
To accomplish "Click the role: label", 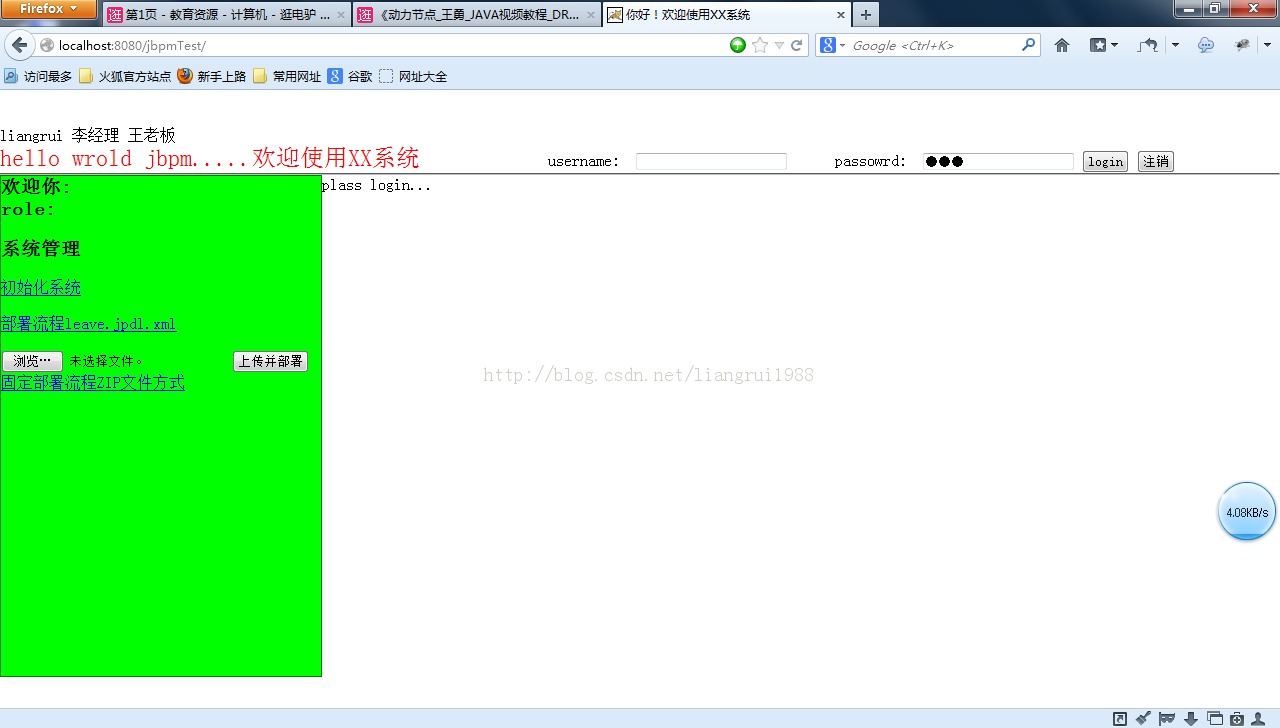I will (28, 210).
